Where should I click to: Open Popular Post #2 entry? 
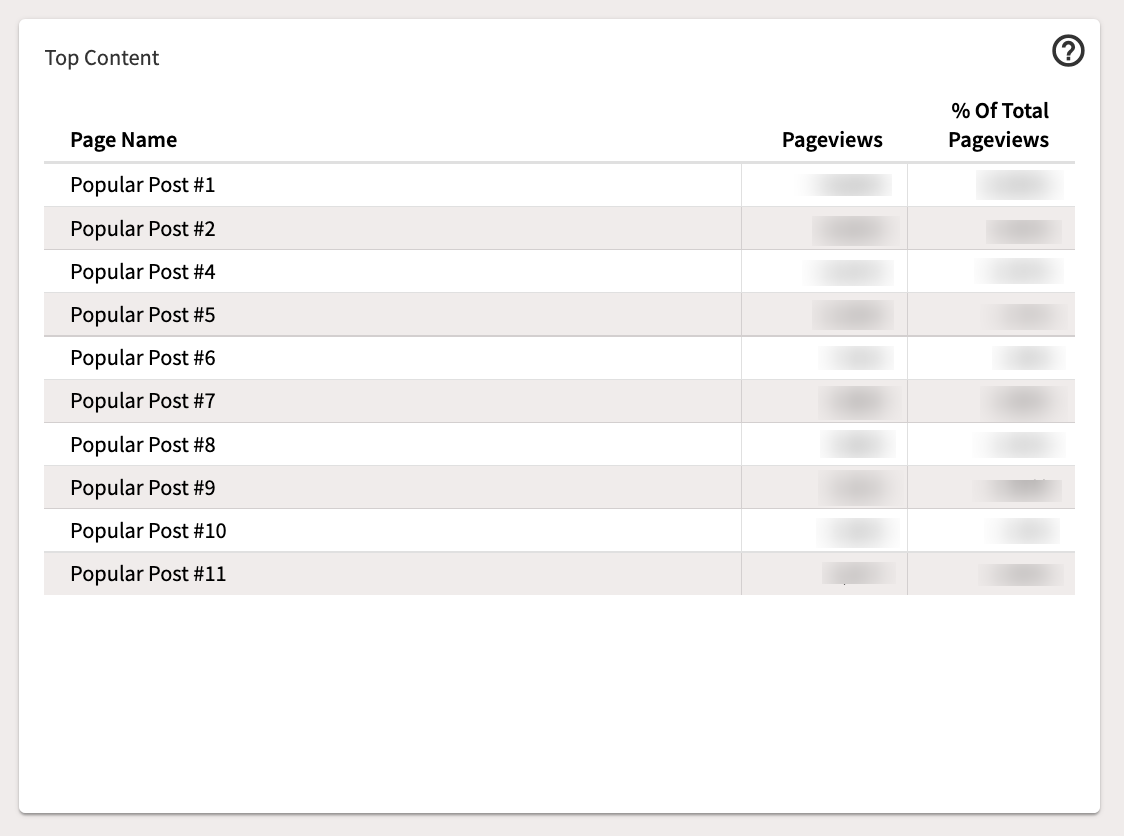tap(143, 229)
